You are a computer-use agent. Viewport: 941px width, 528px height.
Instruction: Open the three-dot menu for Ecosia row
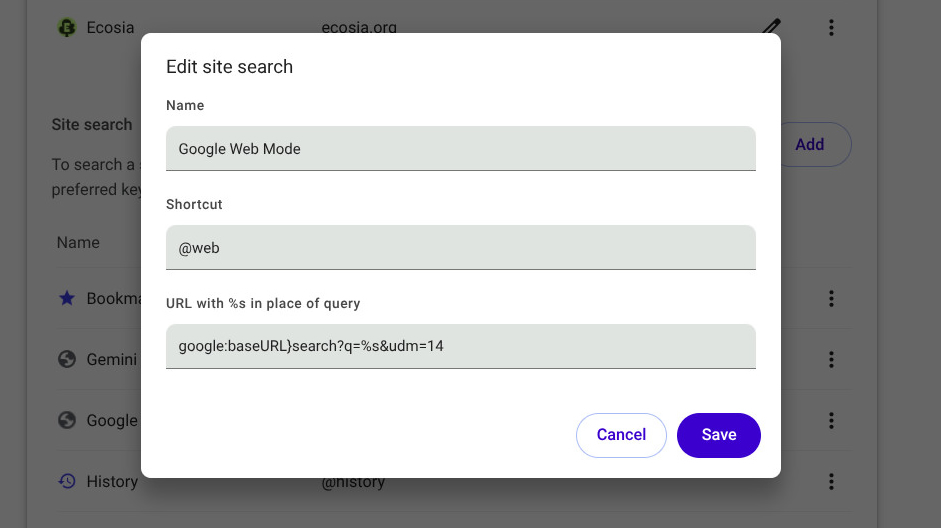[831, 28]
